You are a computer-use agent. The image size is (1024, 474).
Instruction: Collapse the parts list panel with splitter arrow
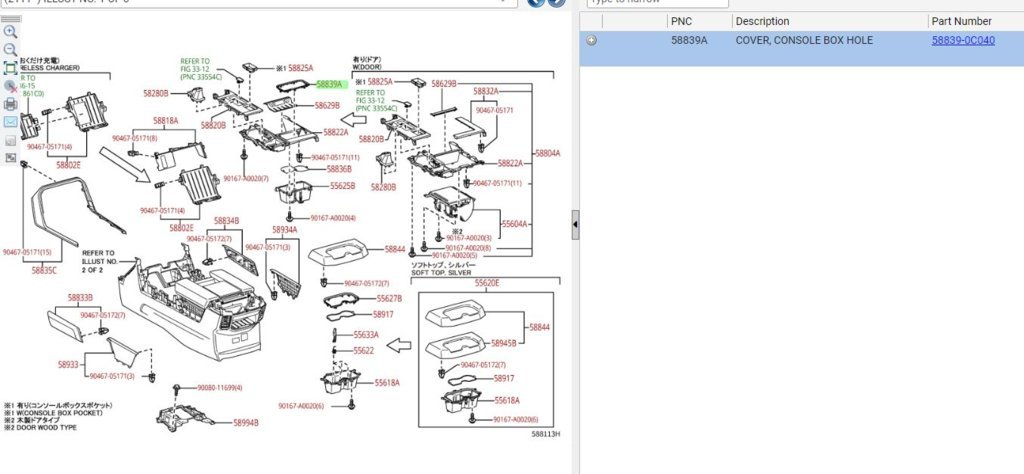(x=575, y=225)
